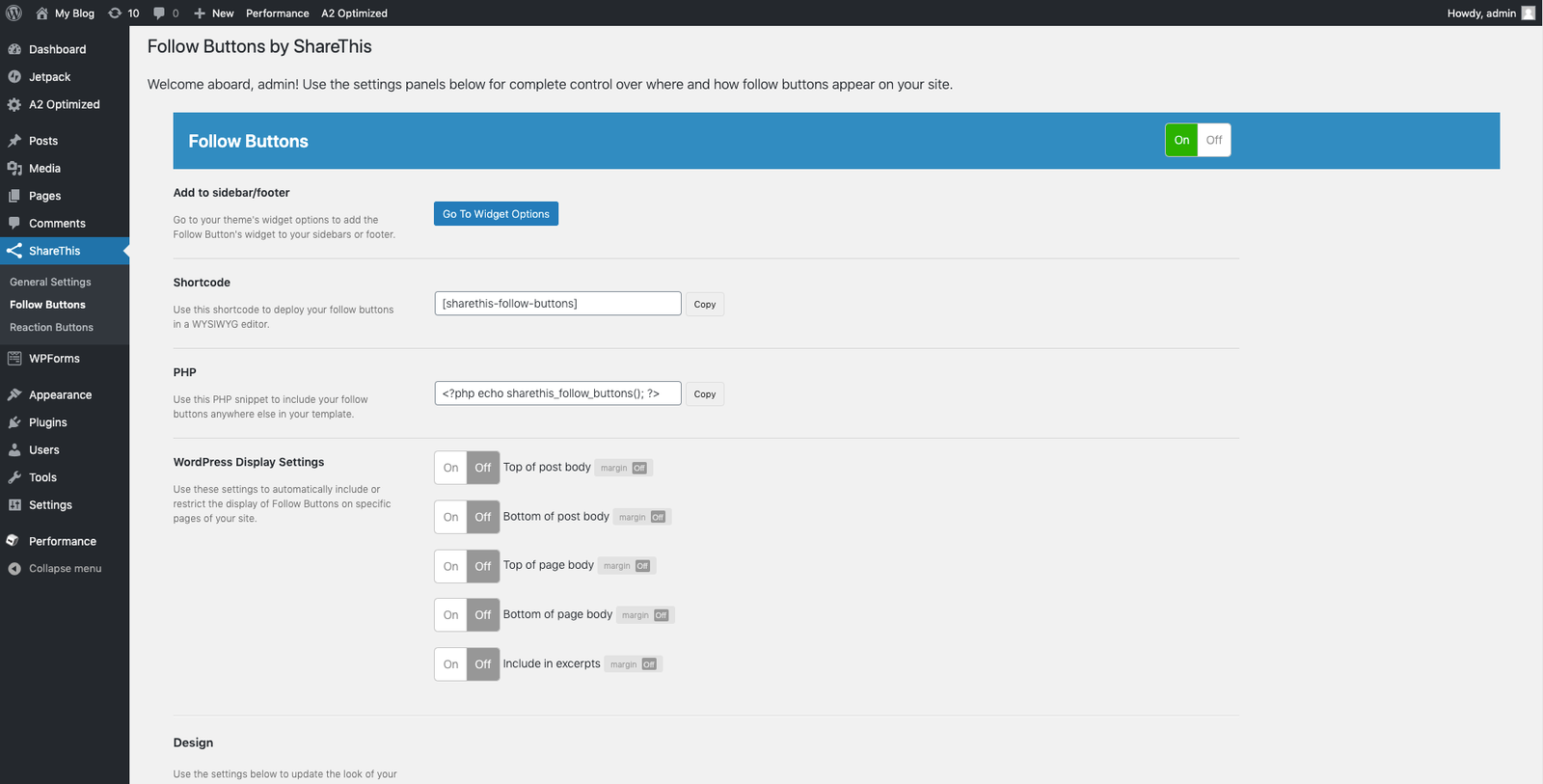
Task: Click the Comments icon in sidebar
Action: (14, 223)
